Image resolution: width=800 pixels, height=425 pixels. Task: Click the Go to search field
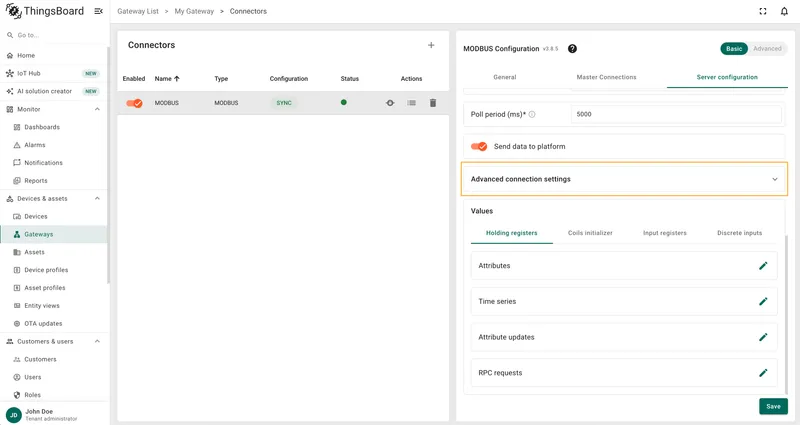(x=54, y=35)
